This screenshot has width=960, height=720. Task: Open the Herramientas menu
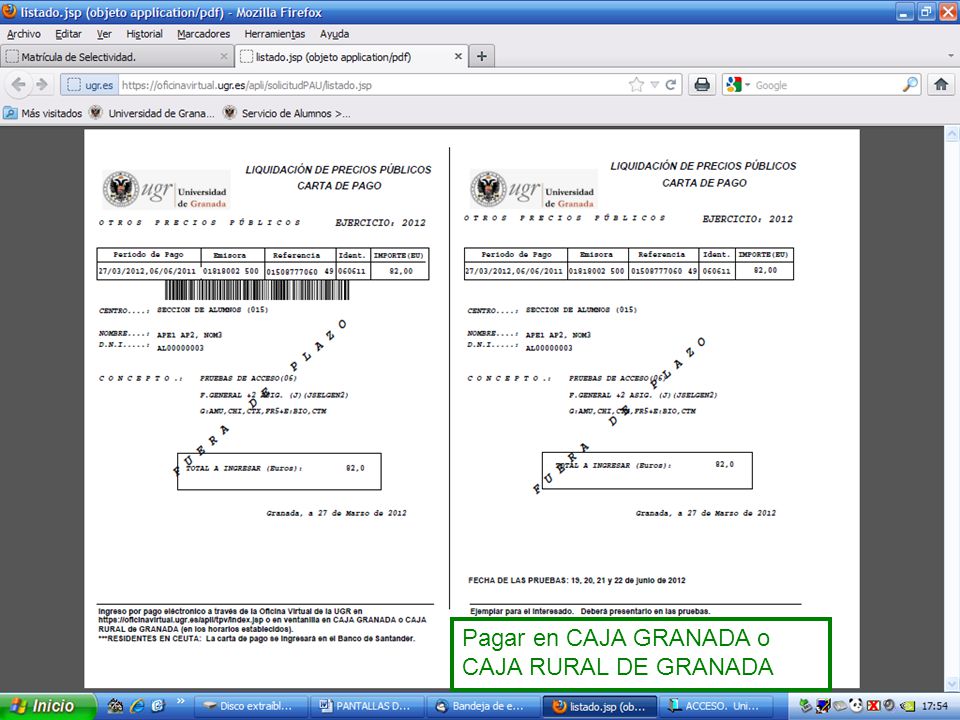click(x=274, y=34)
